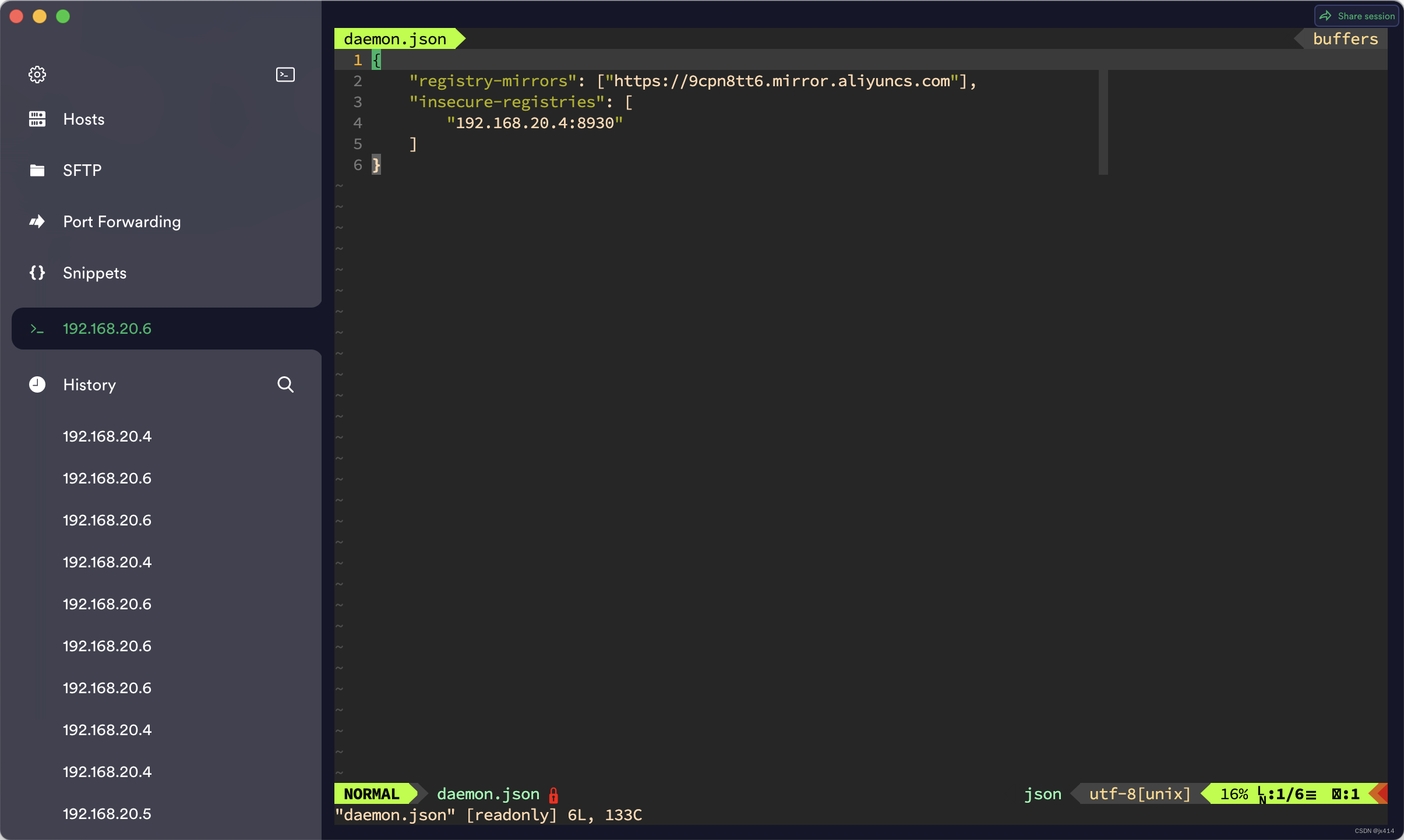Open the Snippets section

(94, 273)
